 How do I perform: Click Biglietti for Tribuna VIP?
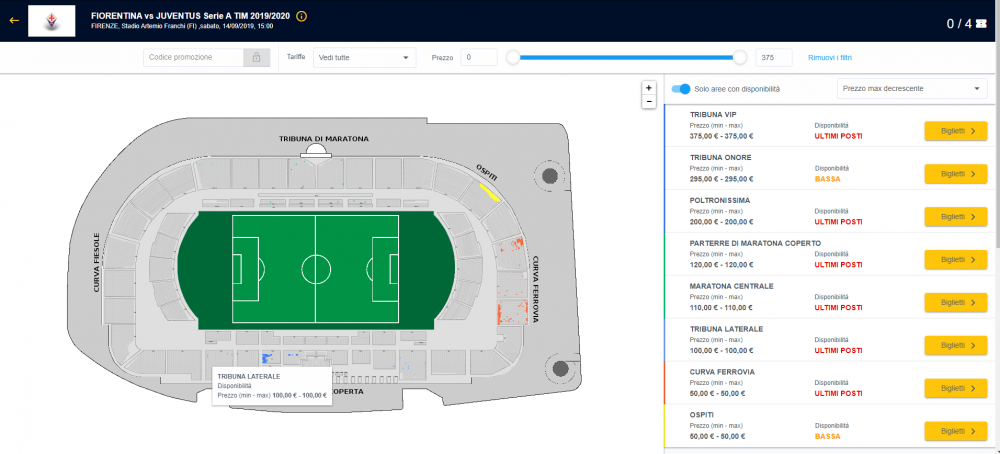955,131
